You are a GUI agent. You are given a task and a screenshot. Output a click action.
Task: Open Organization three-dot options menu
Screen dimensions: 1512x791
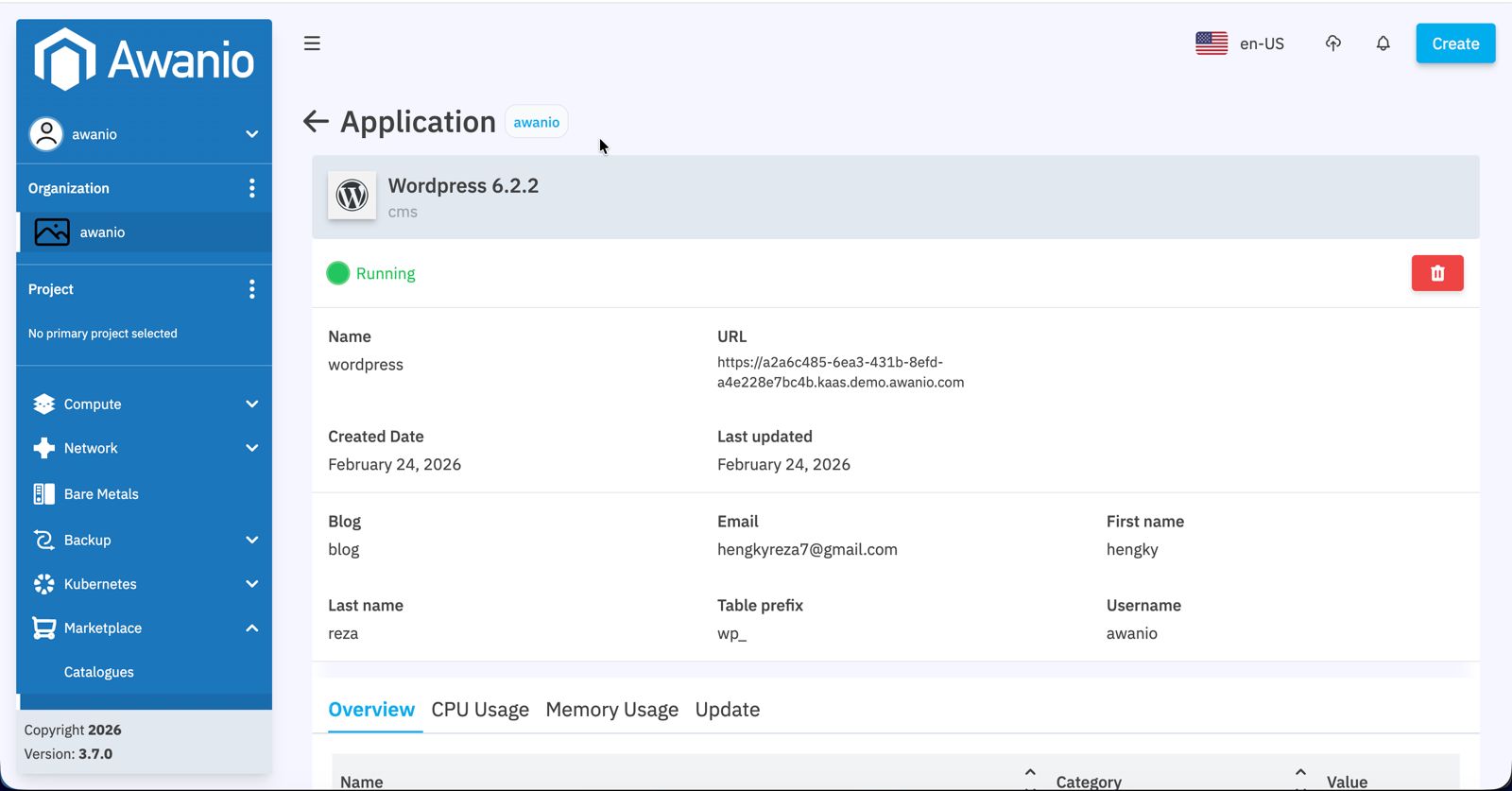251,188
